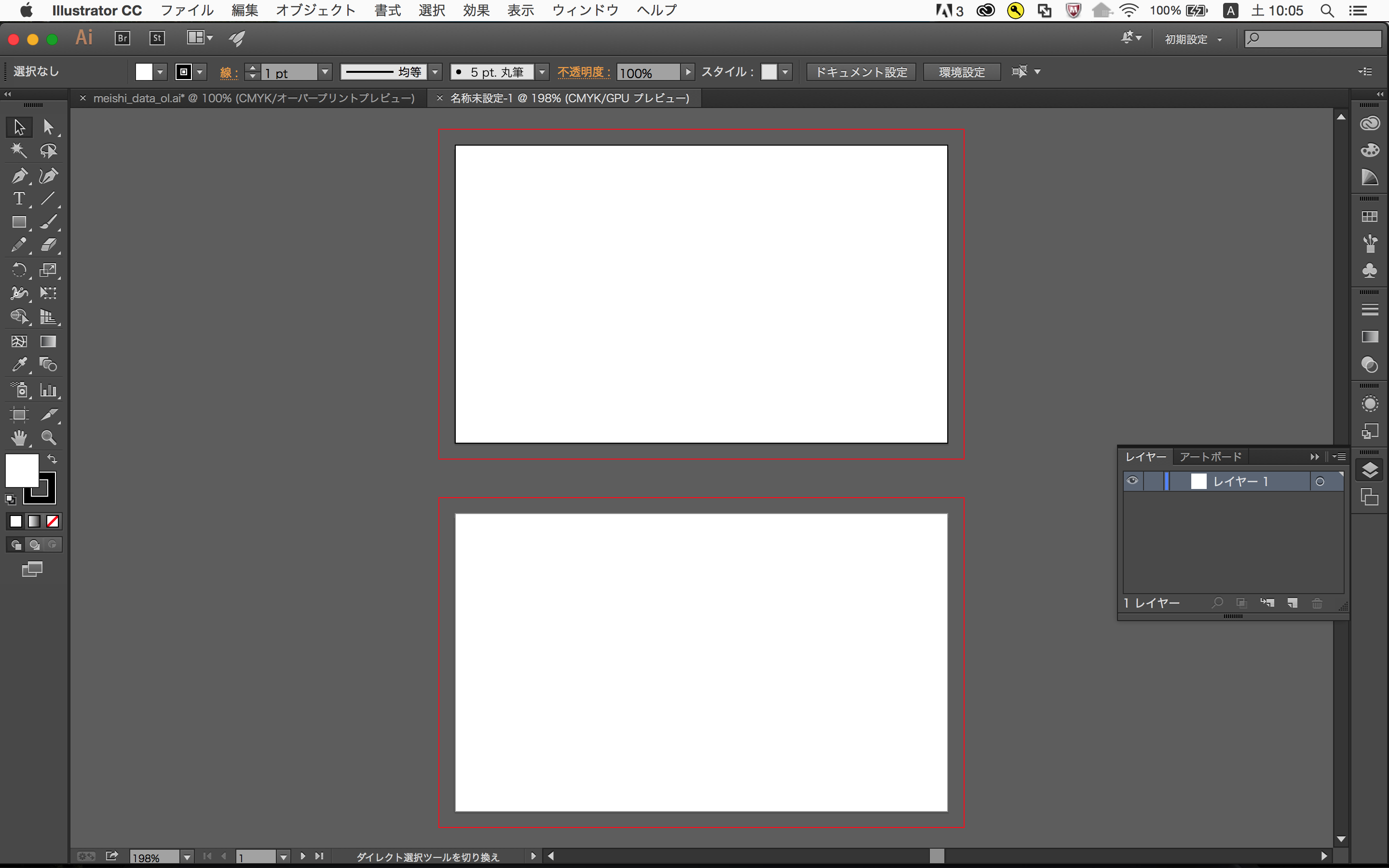1389x868 pixels.
Task: Select the Artboard tool
Action: click(x=19, y=415)
